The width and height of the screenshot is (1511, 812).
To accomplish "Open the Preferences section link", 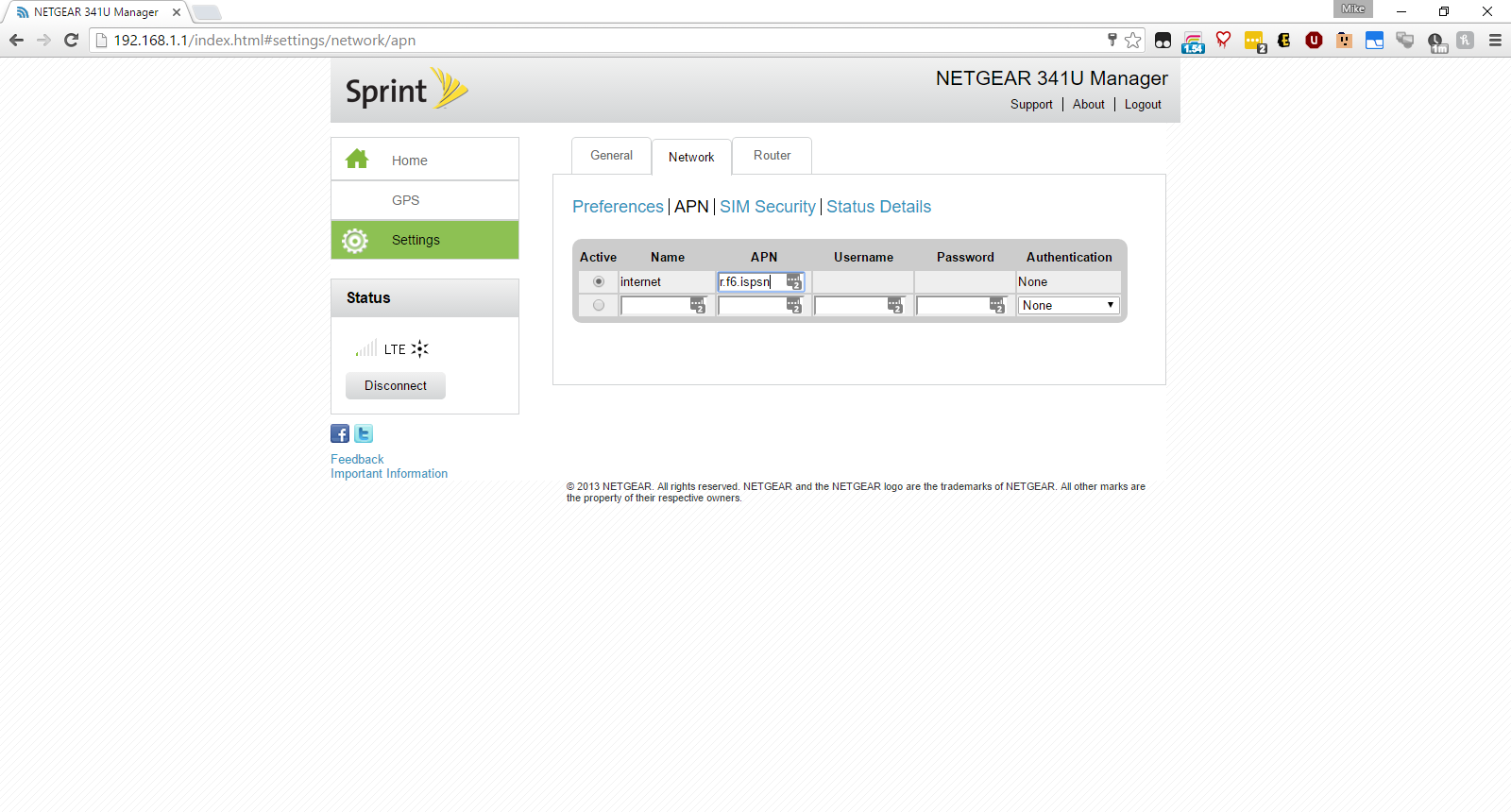I will pyautogui.click(x=618, y=207).
